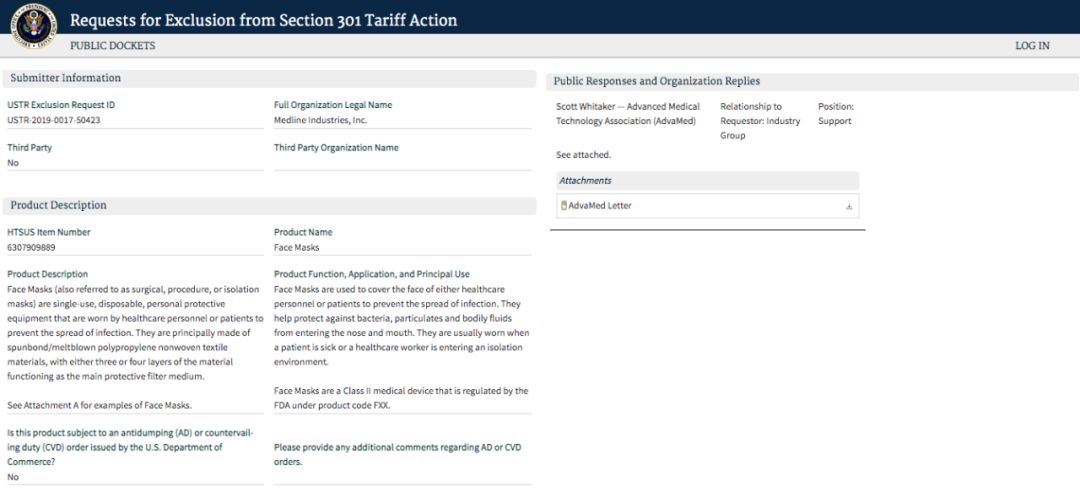
Task: Click the HTSUS Item Number 6307909889
Action: coord(31,247)
